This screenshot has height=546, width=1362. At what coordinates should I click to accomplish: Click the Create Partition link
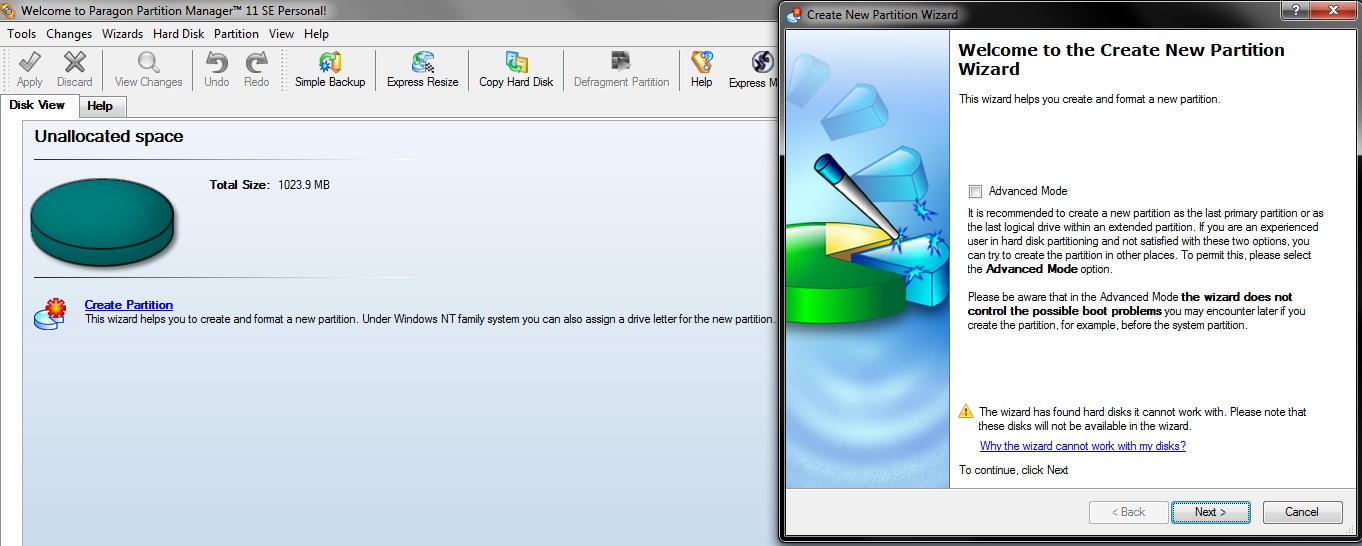click(129, 305)
